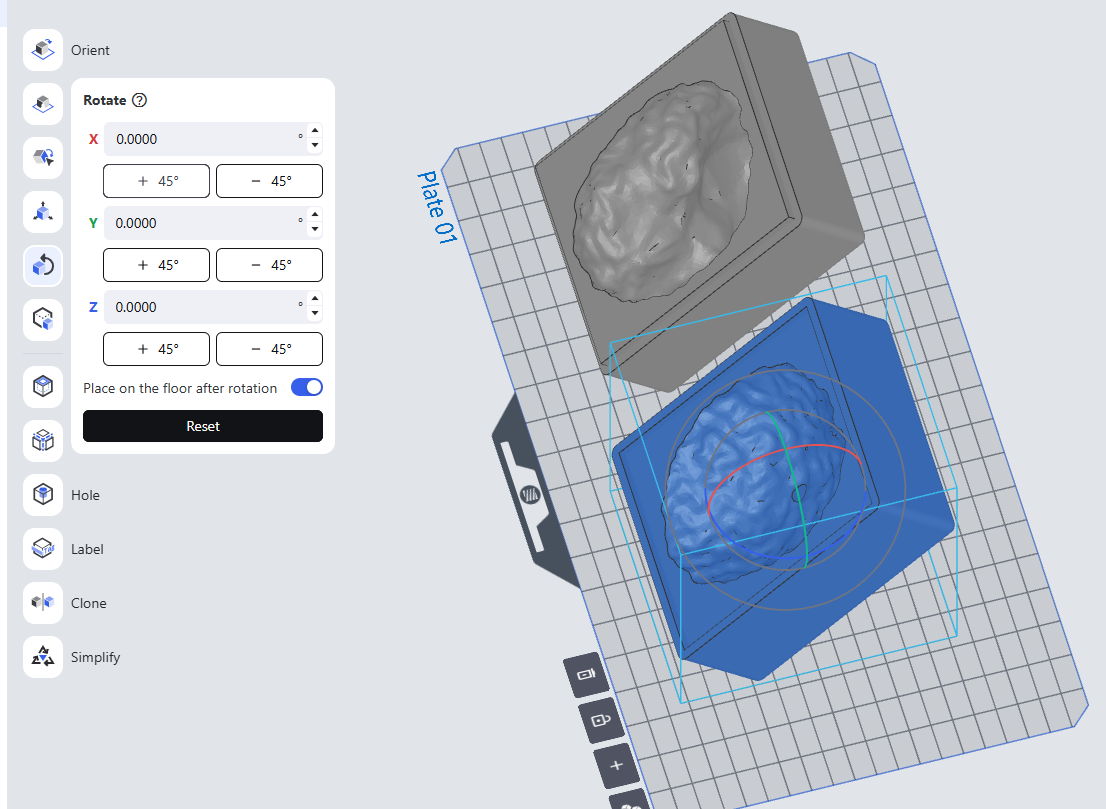Open the Hole tool icon

click(43, 494)
